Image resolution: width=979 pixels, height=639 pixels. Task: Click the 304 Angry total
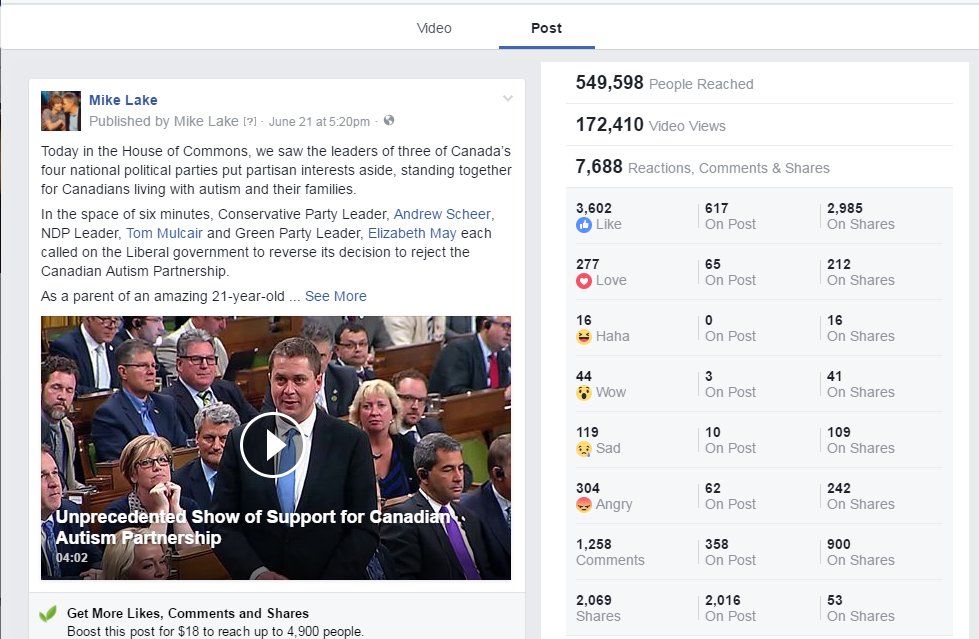pyautogui.click(x=588, y=488)
